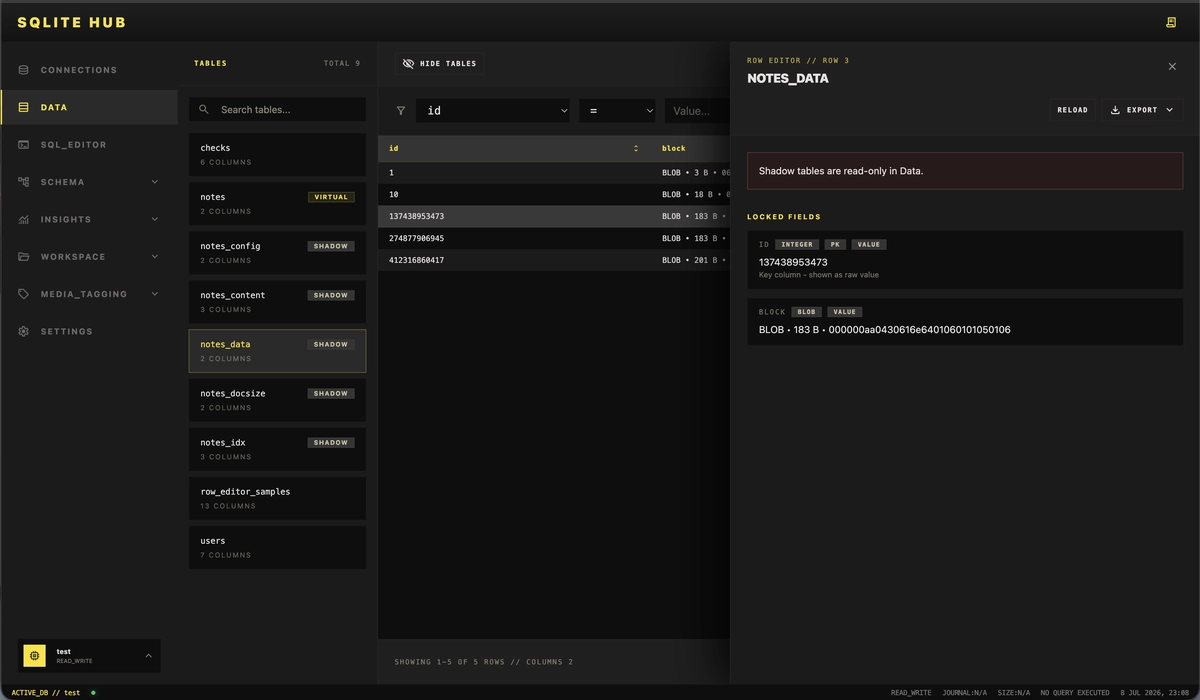
Task: Click the Insights chart icon
Action: [x=23, y=219]
